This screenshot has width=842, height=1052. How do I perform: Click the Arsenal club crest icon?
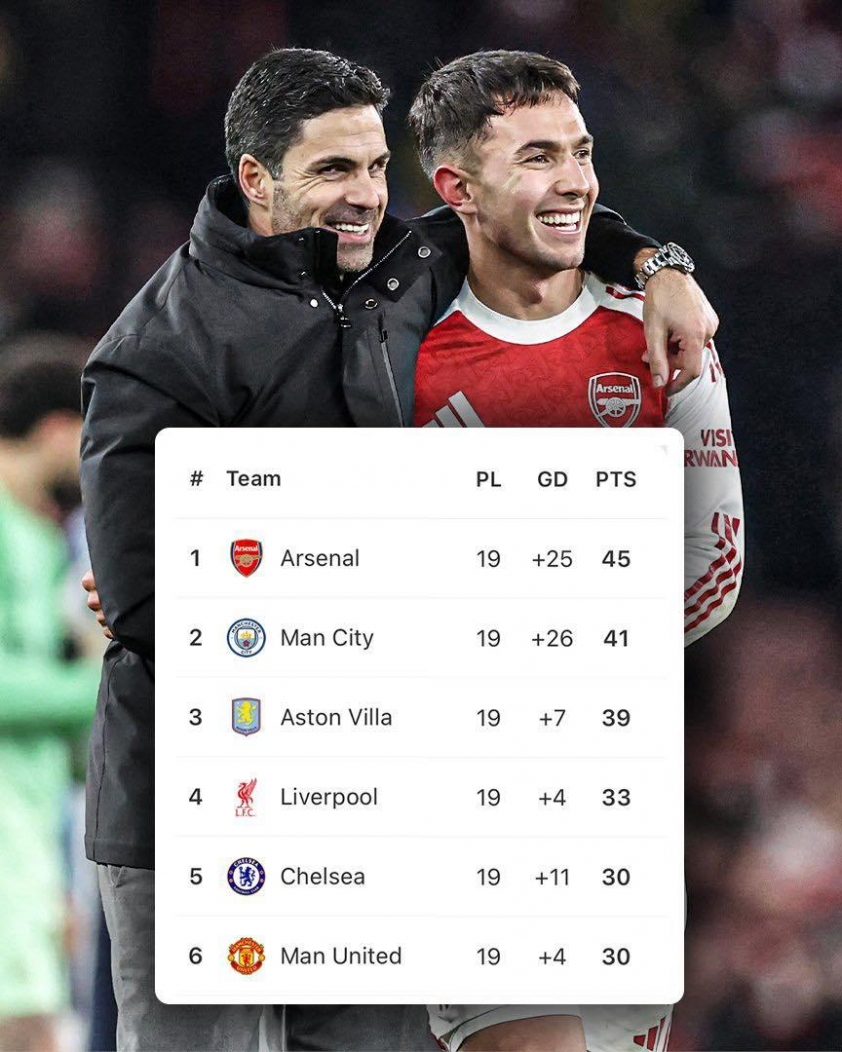(x=246, y=558)
